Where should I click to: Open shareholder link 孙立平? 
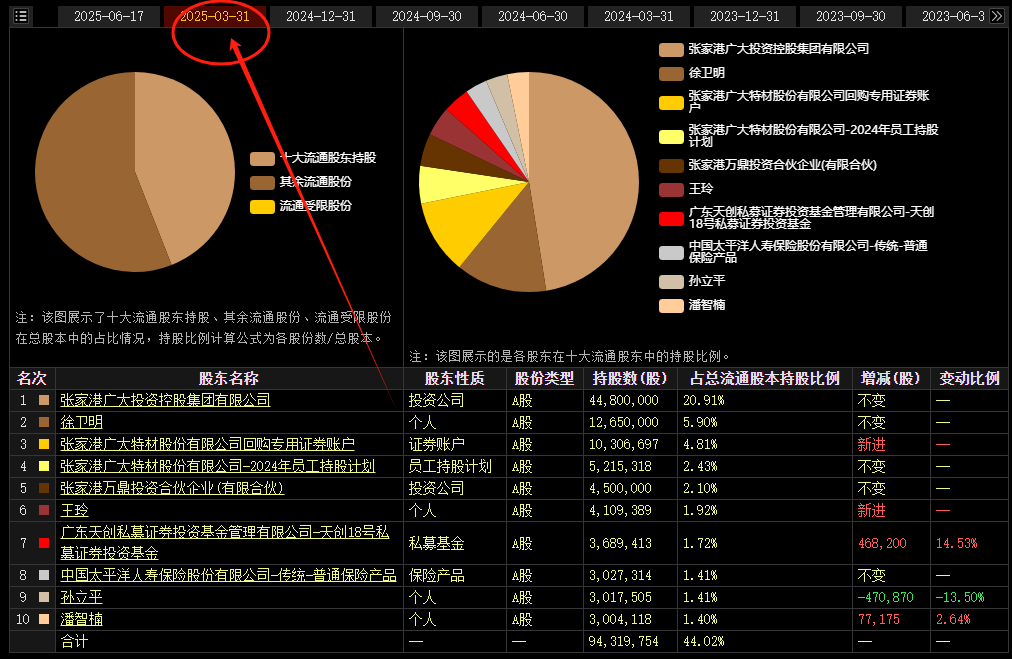[81, 597]
